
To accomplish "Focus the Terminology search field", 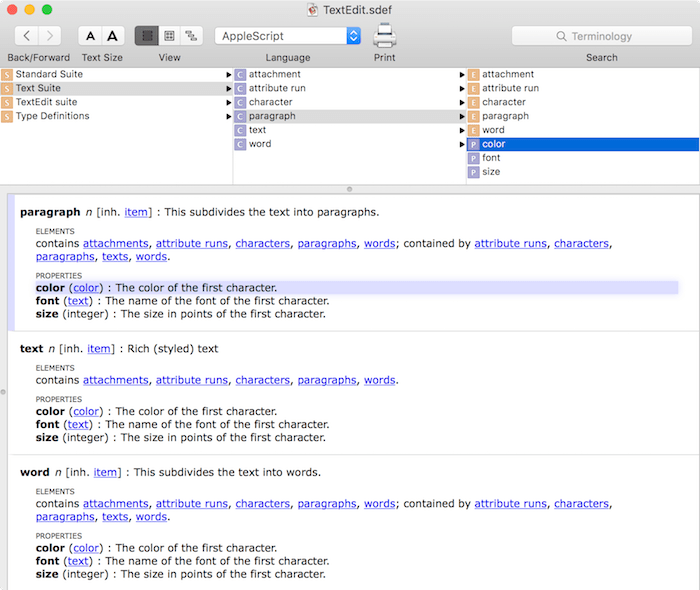I will point(601,36).
